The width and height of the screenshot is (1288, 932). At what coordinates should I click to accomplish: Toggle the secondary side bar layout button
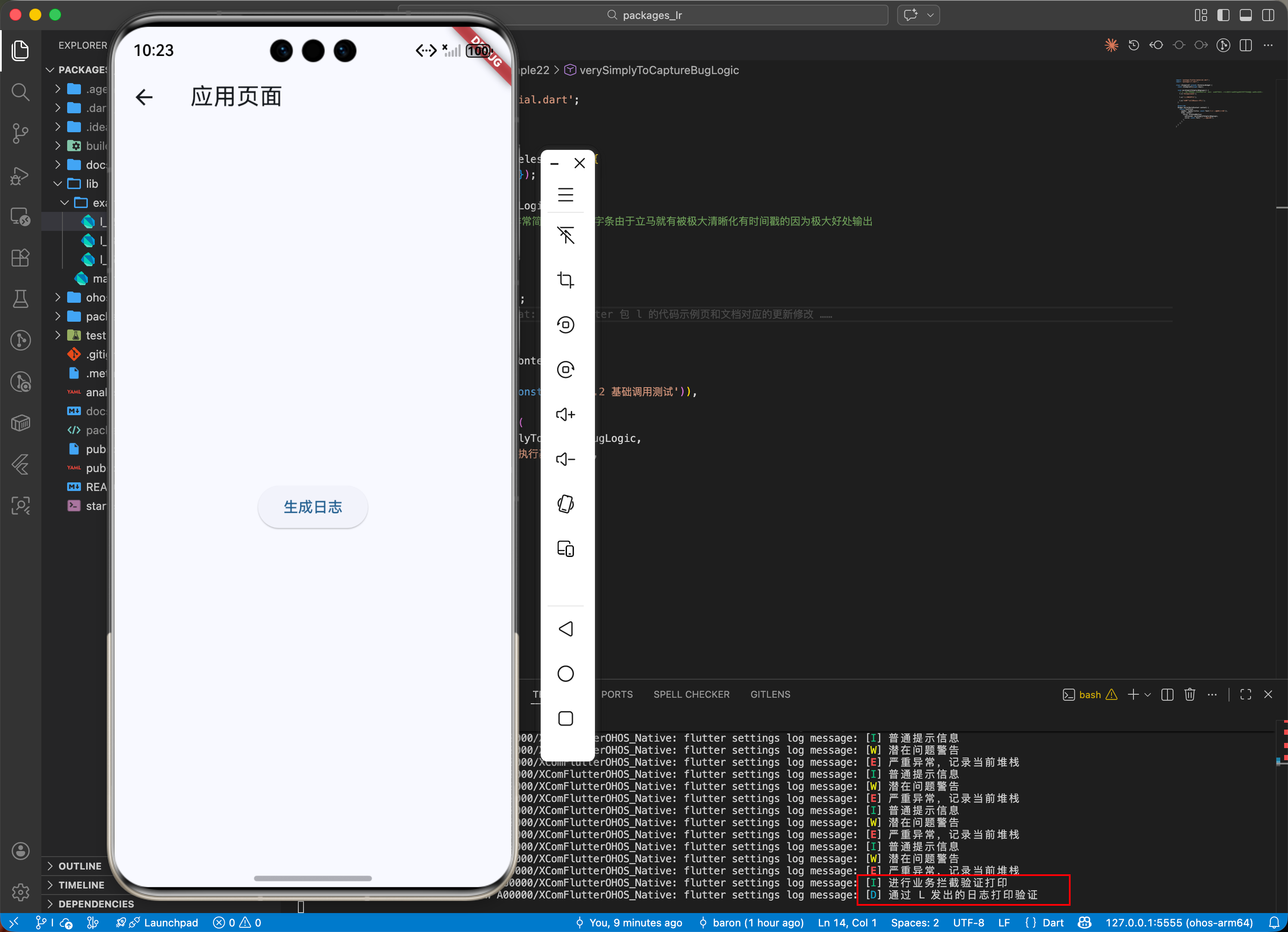coord(1268,16)
